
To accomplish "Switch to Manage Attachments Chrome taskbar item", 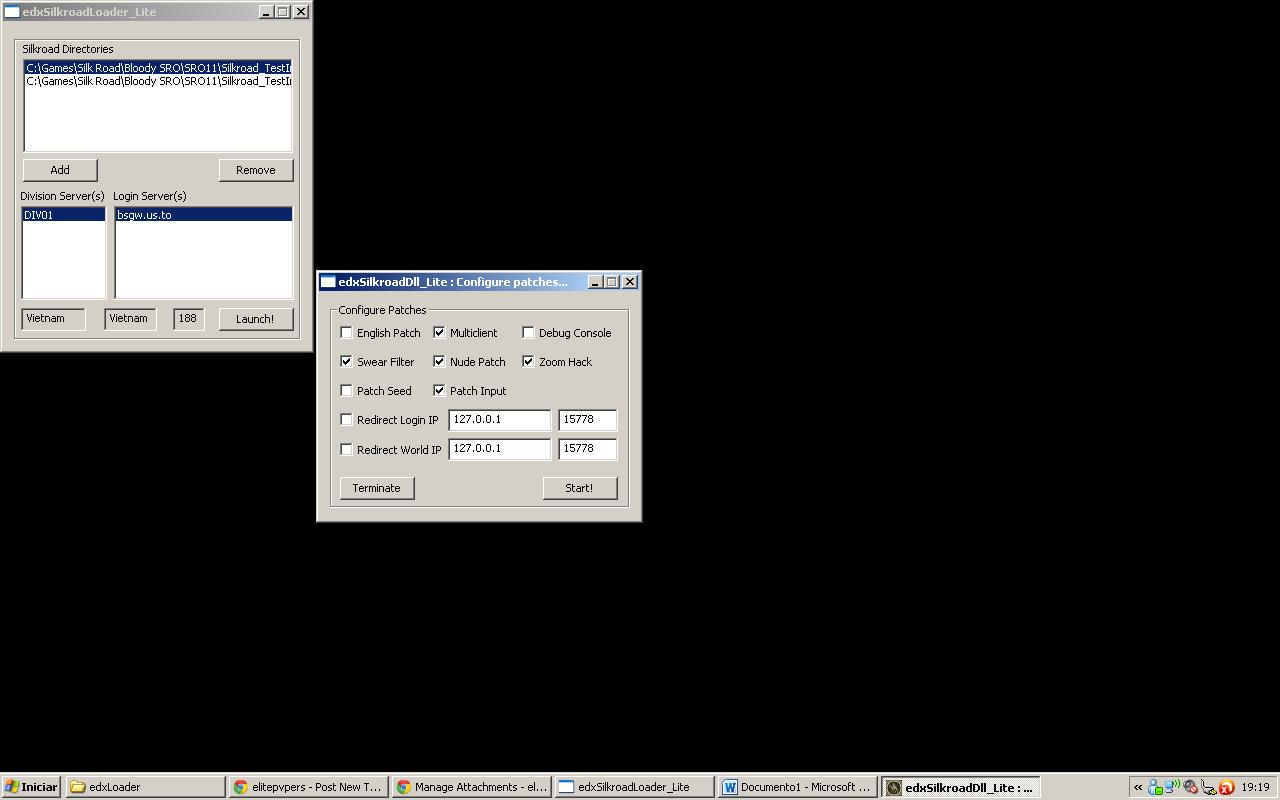I will [471, 787].
